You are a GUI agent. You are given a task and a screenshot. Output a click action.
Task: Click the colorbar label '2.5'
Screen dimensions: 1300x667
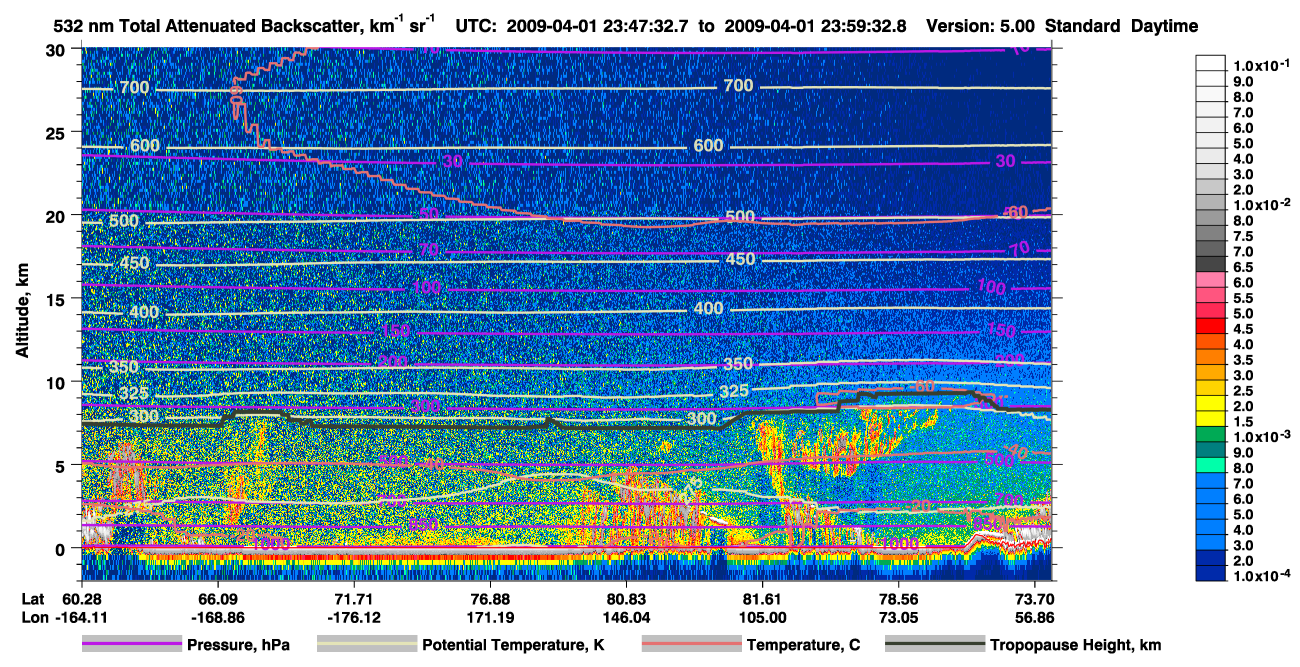(x=1243, y=389)
